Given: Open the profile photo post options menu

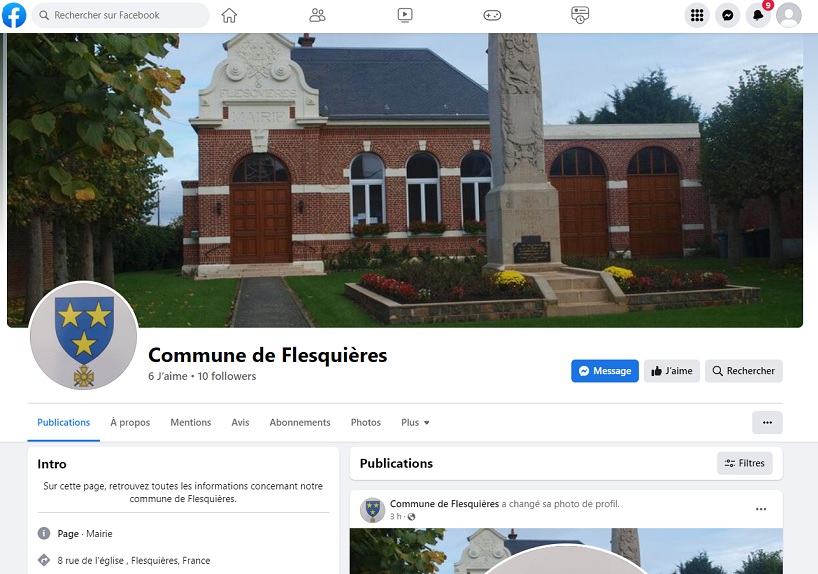Looking at the screenshot, I should [x=761, y=509].
